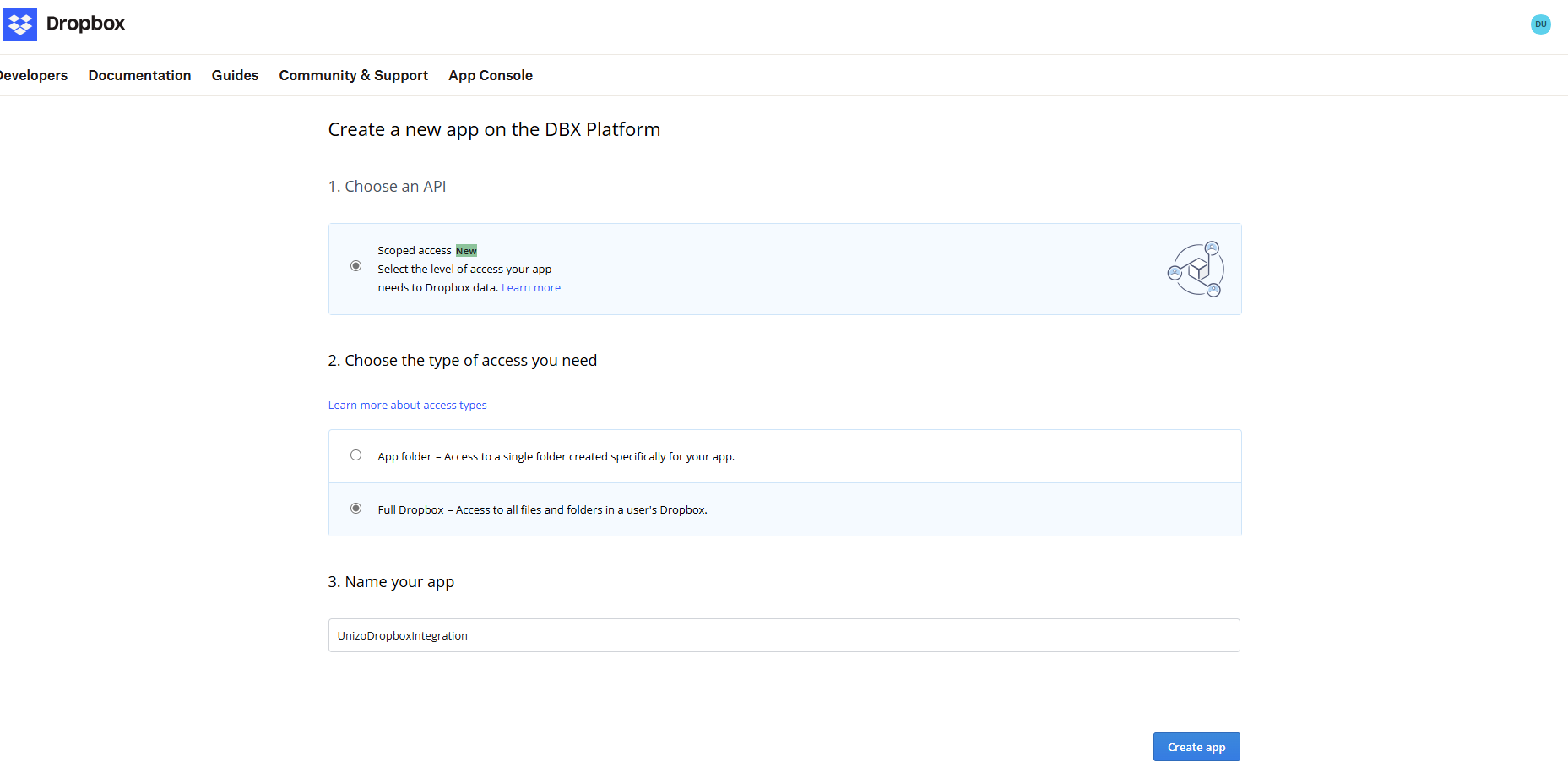Click the Scoped access option row
This screenshot has width=1568, height=784.
click(x=784, y=269)
